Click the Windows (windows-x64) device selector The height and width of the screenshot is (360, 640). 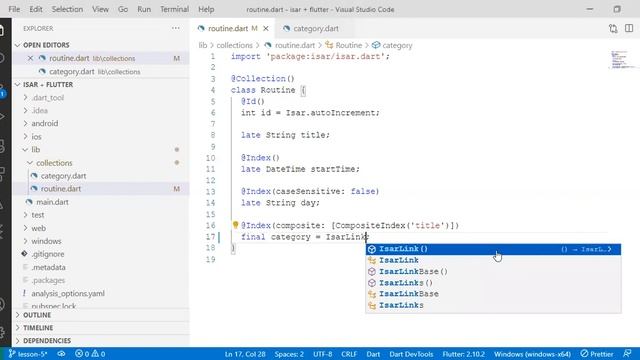(x=532, y=354)
